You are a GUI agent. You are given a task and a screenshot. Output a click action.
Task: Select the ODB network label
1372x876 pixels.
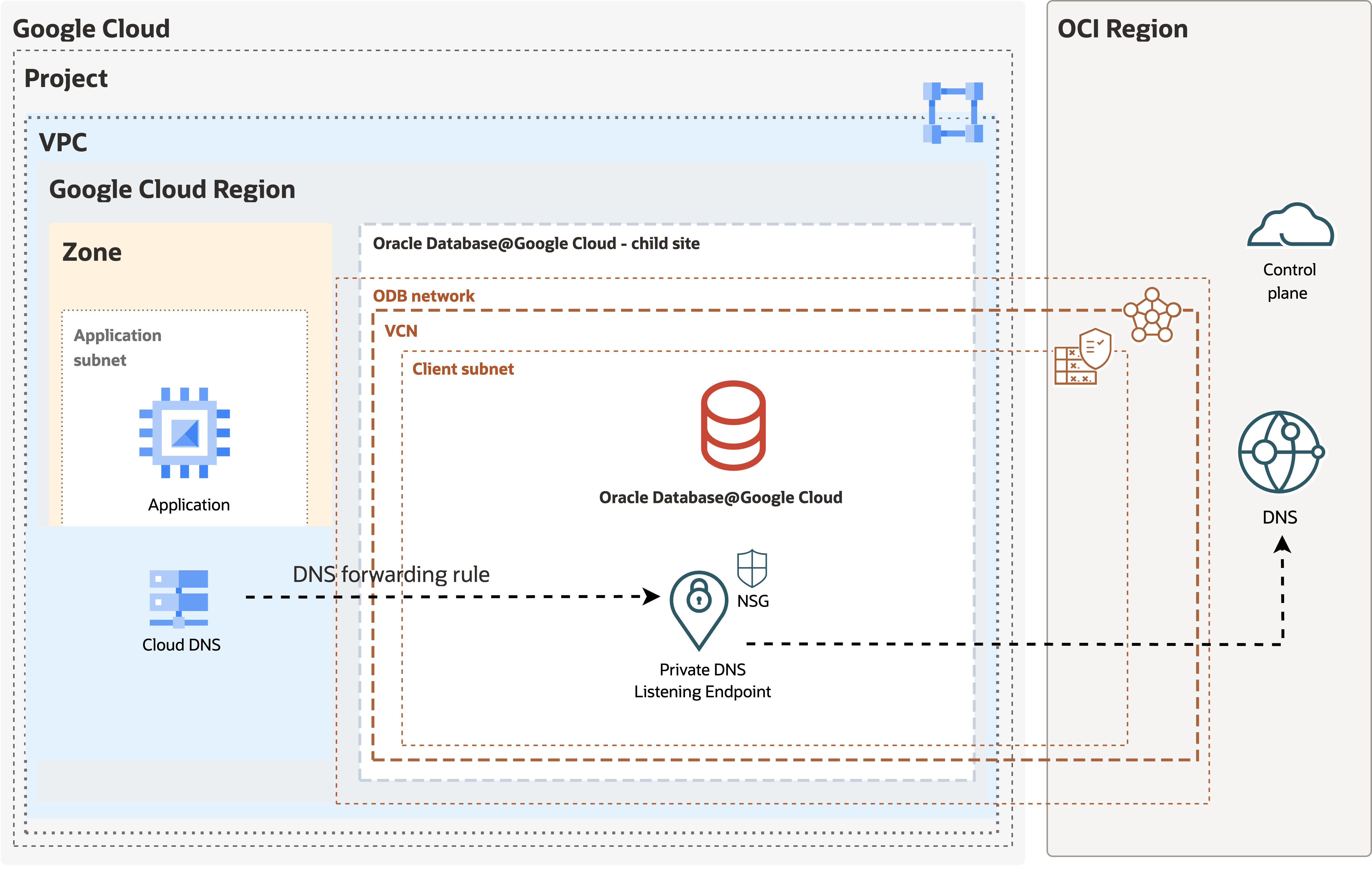(x=423, y=296)
